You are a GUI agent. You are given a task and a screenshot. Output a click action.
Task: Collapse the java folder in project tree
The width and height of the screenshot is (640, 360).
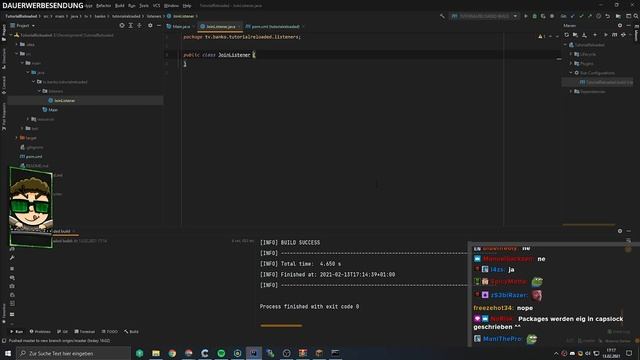(28, 72)
